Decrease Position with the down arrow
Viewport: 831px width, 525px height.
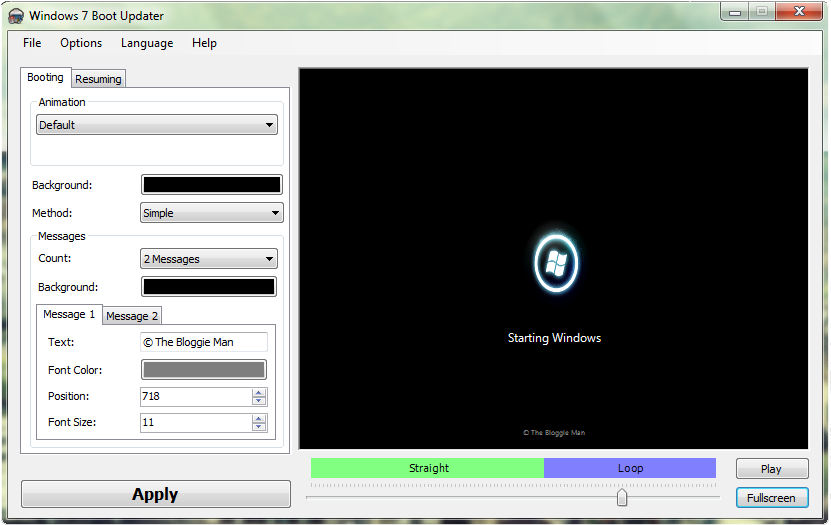(x=259, y=401)
